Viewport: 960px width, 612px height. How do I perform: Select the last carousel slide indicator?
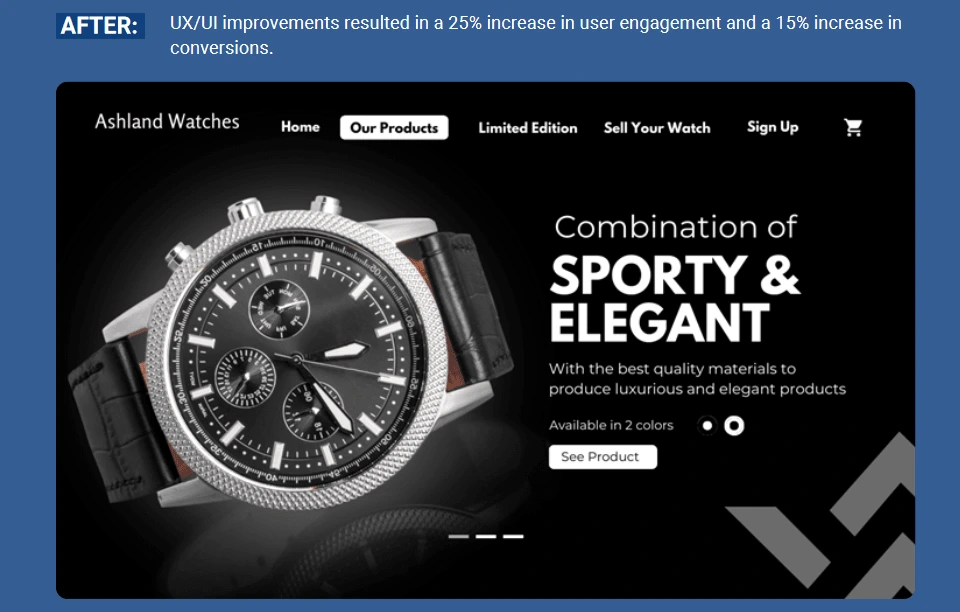click(513, 537)
